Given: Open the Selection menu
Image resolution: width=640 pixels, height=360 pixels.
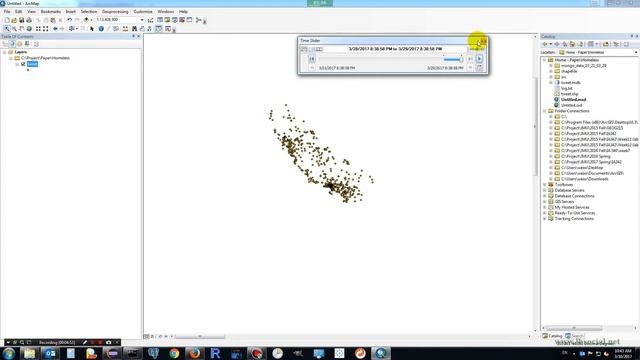Looking at the screenshot, I should [x=89, y=11].
